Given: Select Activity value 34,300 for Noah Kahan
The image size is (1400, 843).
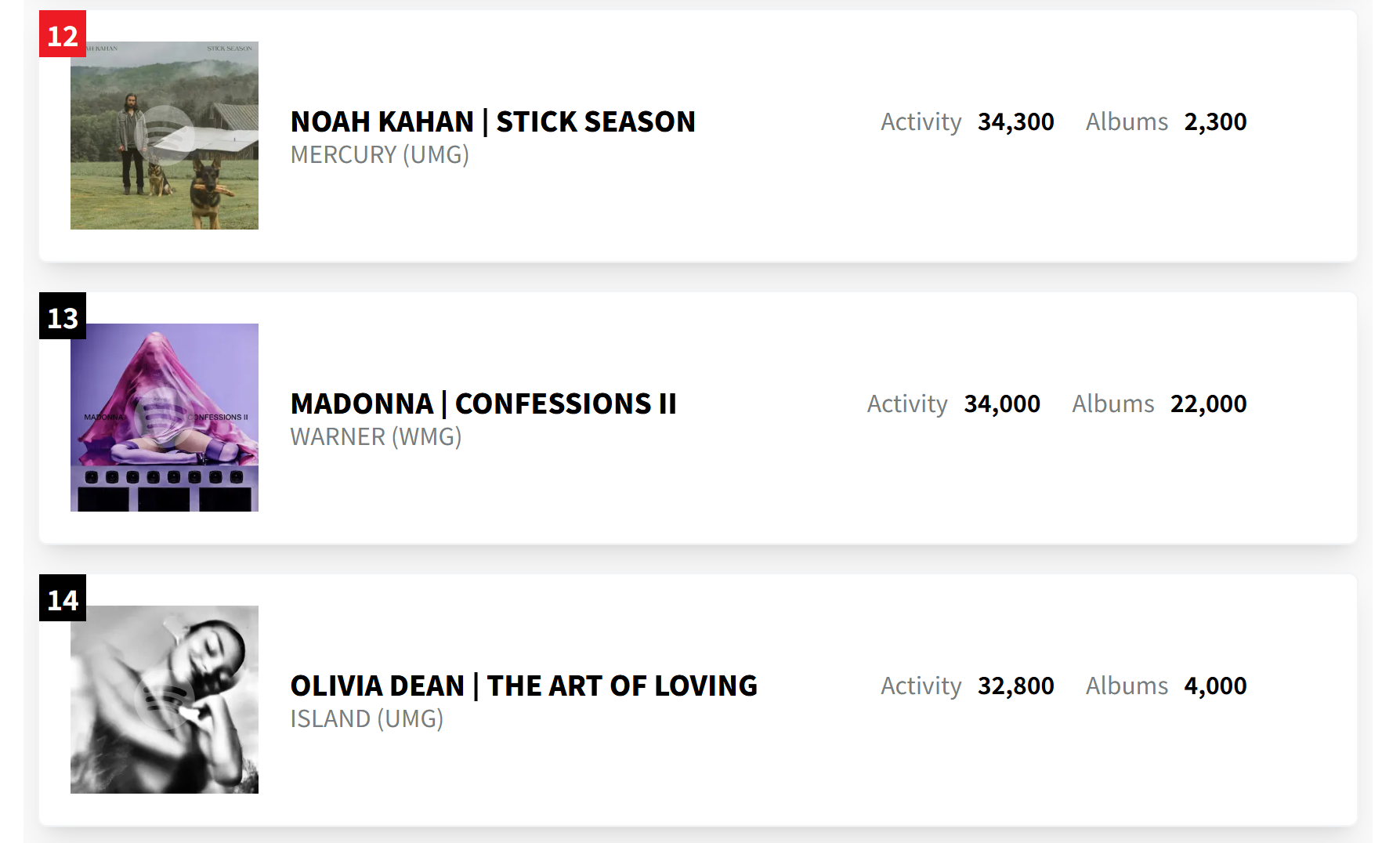Looking at the screenshot, I should (x=1016, y=122).
